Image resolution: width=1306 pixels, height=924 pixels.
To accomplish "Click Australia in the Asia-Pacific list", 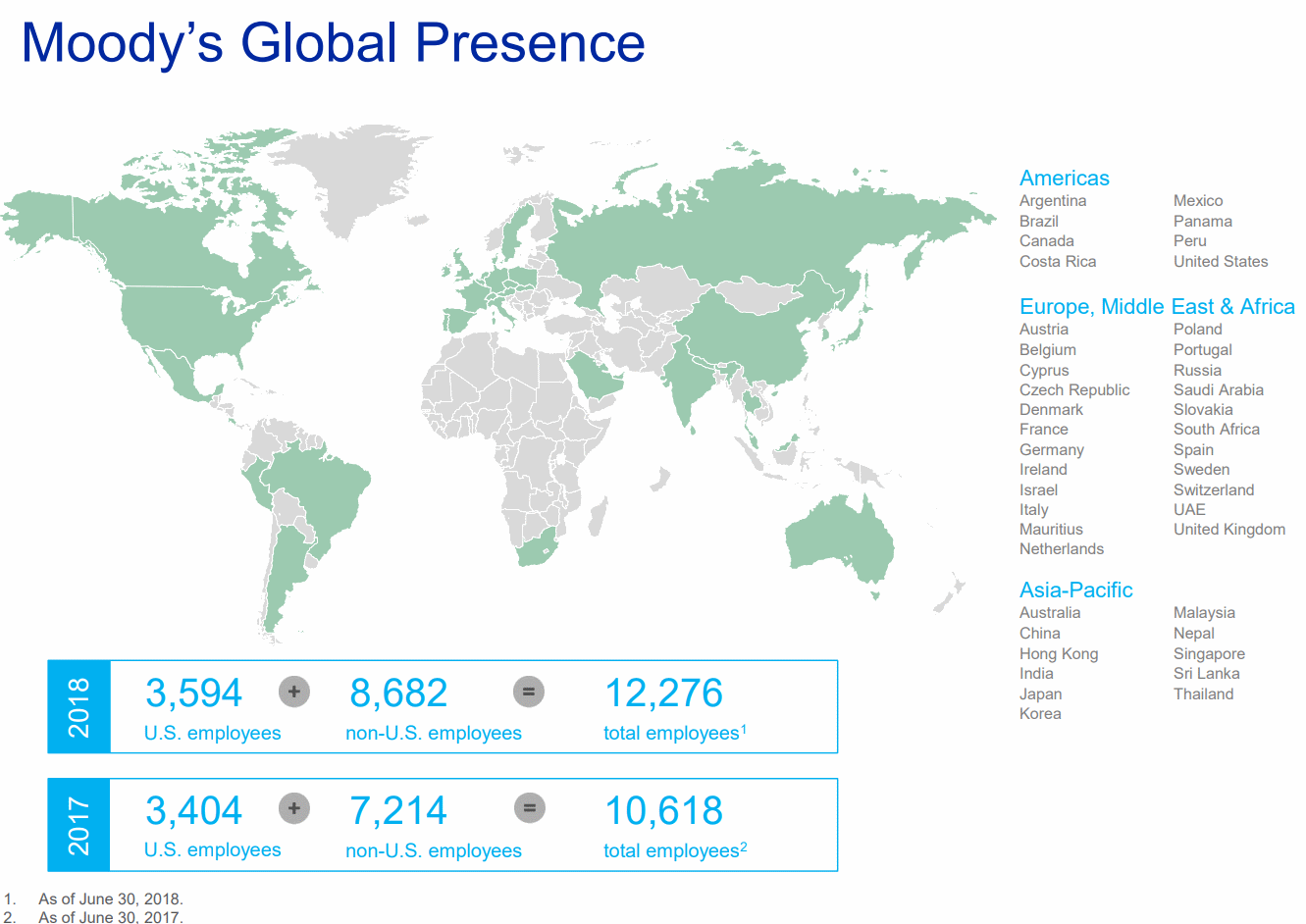I will click(1050, 613).
